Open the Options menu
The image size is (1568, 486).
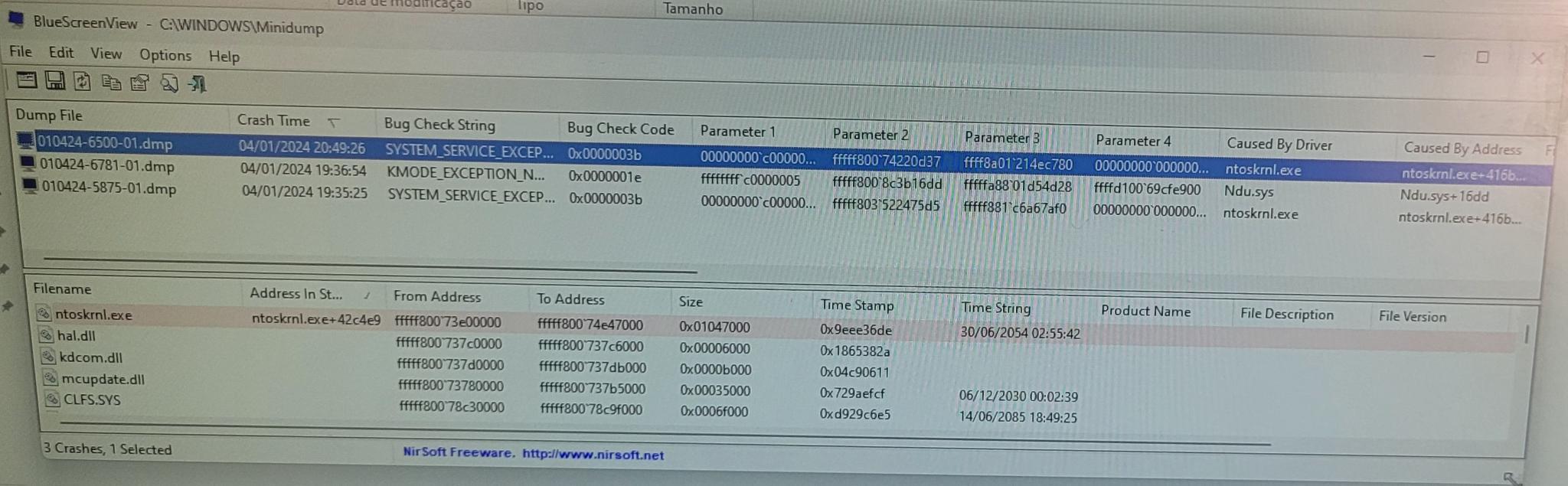point(165,55)
